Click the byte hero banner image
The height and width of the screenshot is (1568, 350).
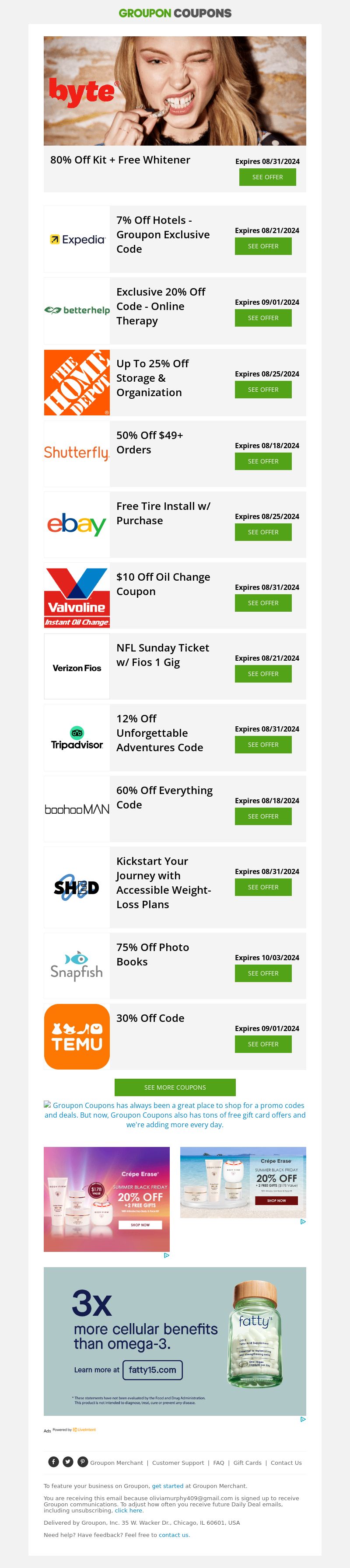175,91
